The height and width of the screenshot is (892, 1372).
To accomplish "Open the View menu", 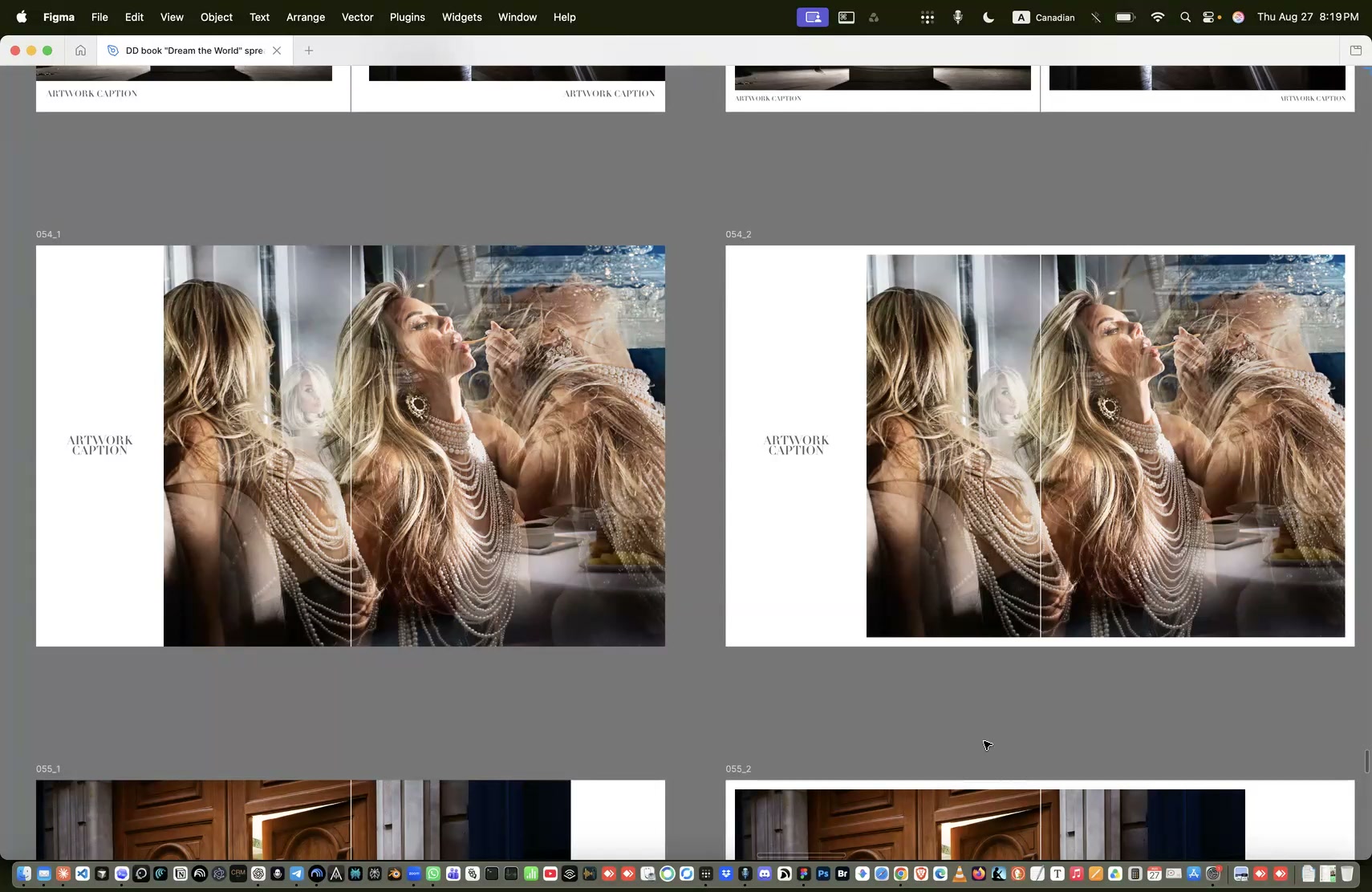I will [172, 17].
